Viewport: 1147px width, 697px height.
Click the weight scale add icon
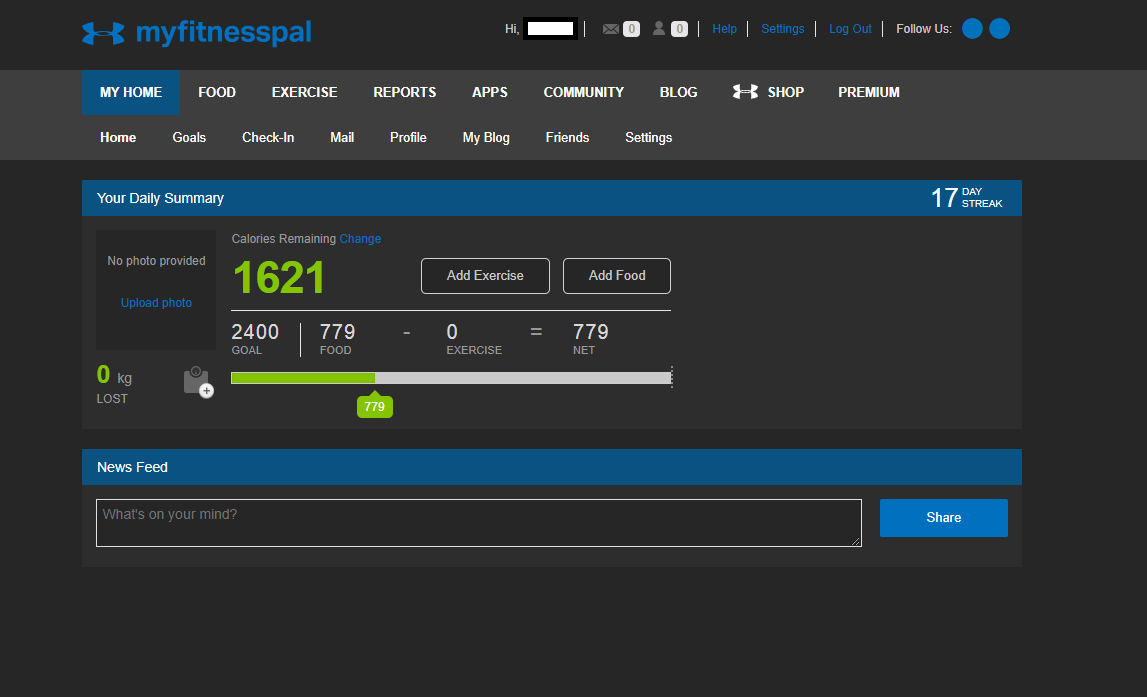coord(198,382)
